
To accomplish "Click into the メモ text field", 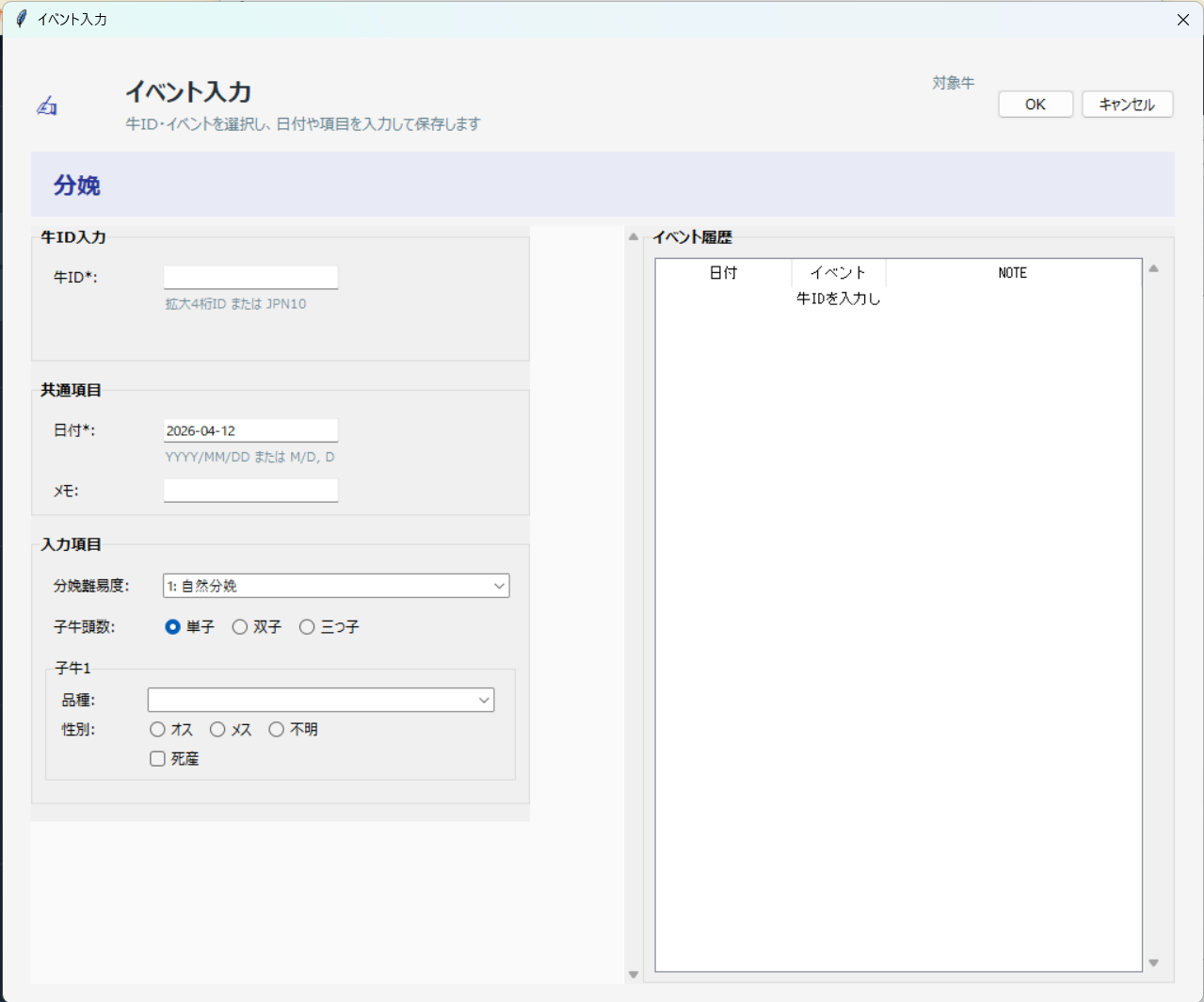I will 250,491.
